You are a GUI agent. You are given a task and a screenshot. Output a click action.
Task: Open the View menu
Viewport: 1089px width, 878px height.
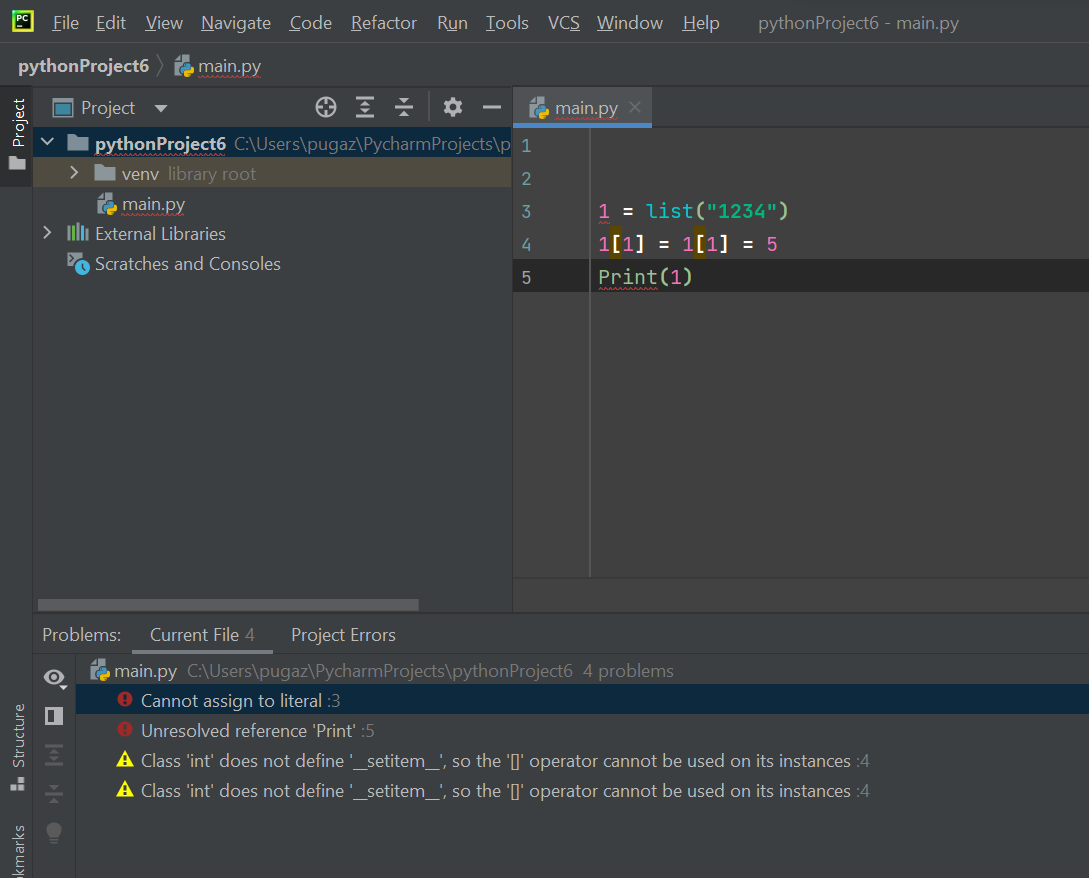pos(164,23)
